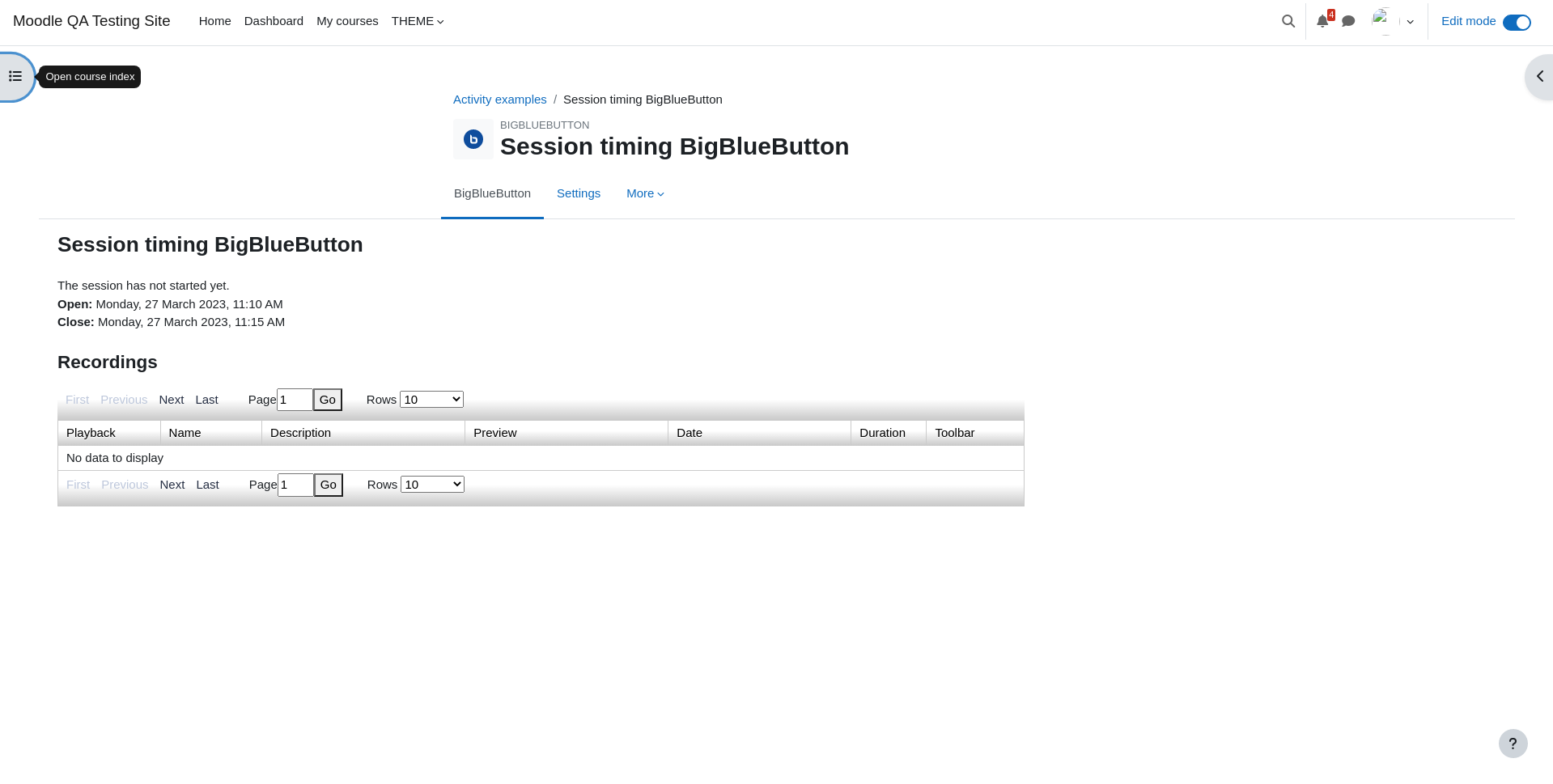This screenshot has height=784, width=1553.
Task: Focus the bottom Page number field
Action: pos(295,485)
